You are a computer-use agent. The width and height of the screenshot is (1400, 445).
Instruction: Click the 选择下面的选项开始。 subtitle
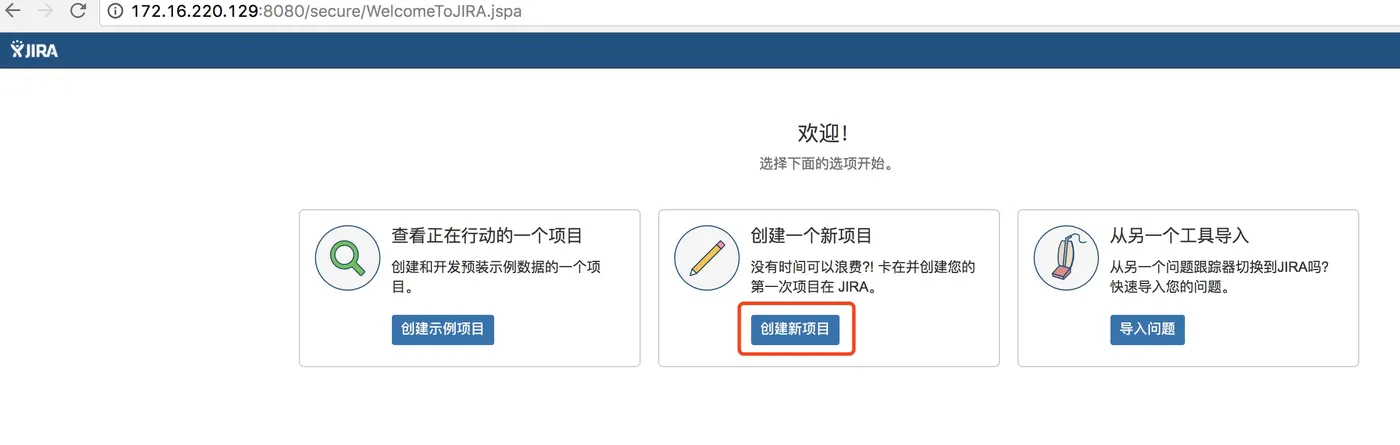tap(826, 163)
